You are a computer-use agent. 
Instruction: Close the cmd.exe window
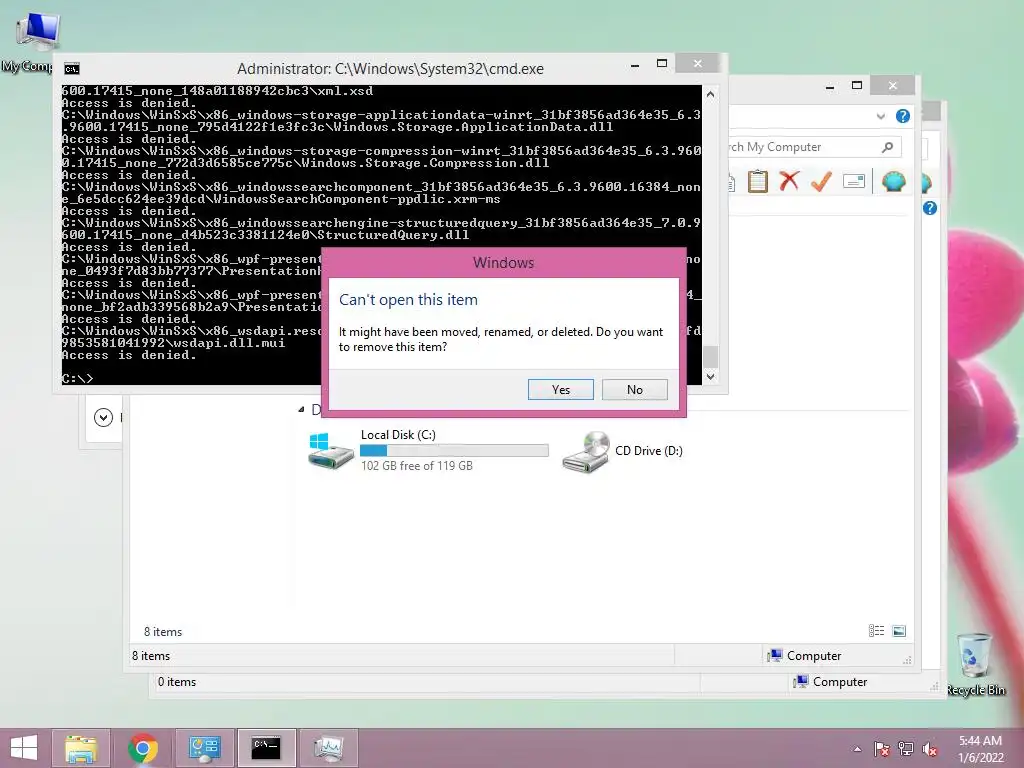(697, 63)
